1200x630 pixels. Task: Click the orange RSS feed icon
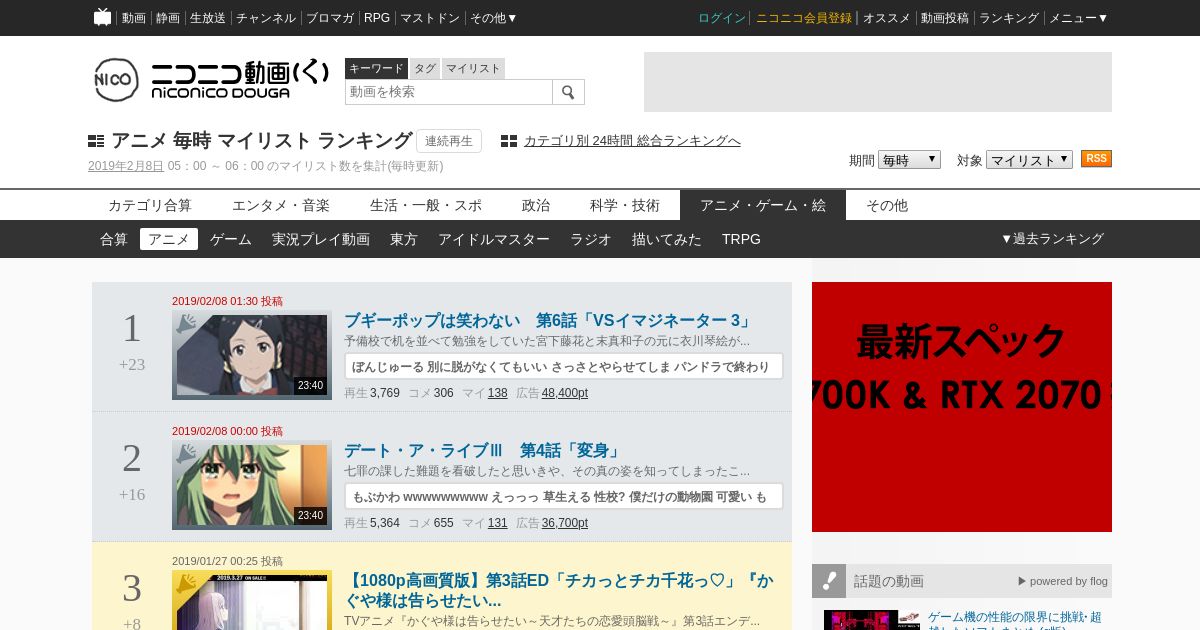click(x=1096, y=159)
